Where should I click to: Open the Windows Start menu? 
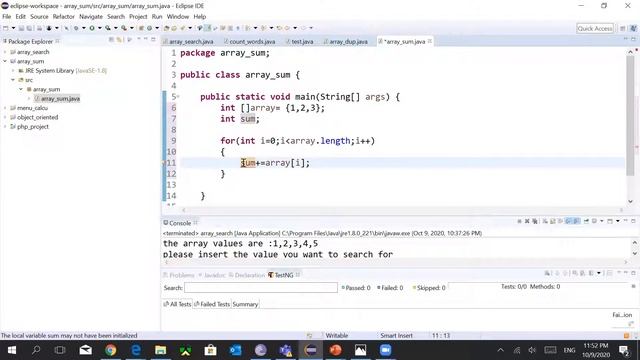11,350
